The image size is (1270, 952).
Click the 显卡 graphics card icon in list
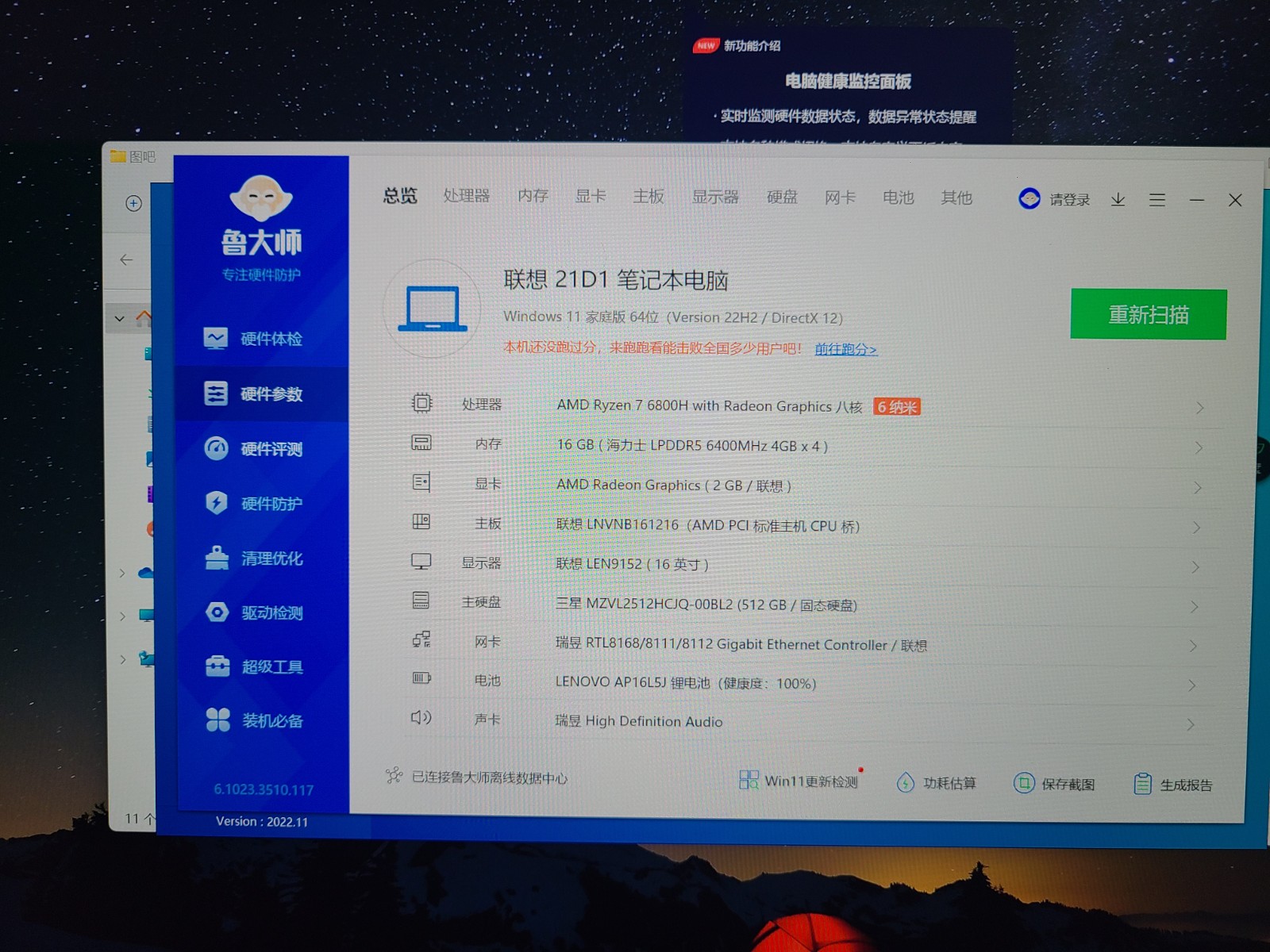[x=421, y=482]
